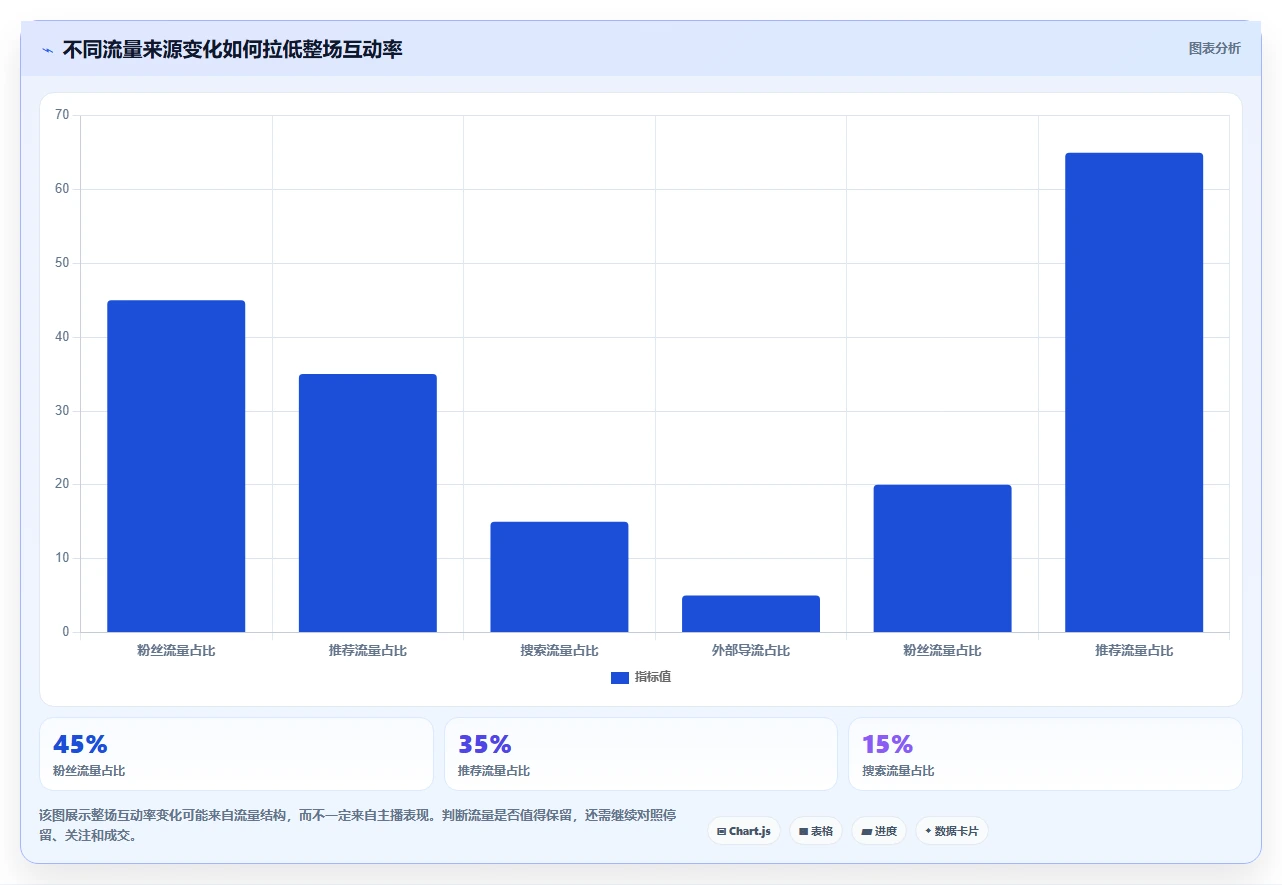Viewport: 1282px width, 885px height.
Task: Select the 推荐流量占比 bar reaching 35
Action: coord(368,503)
